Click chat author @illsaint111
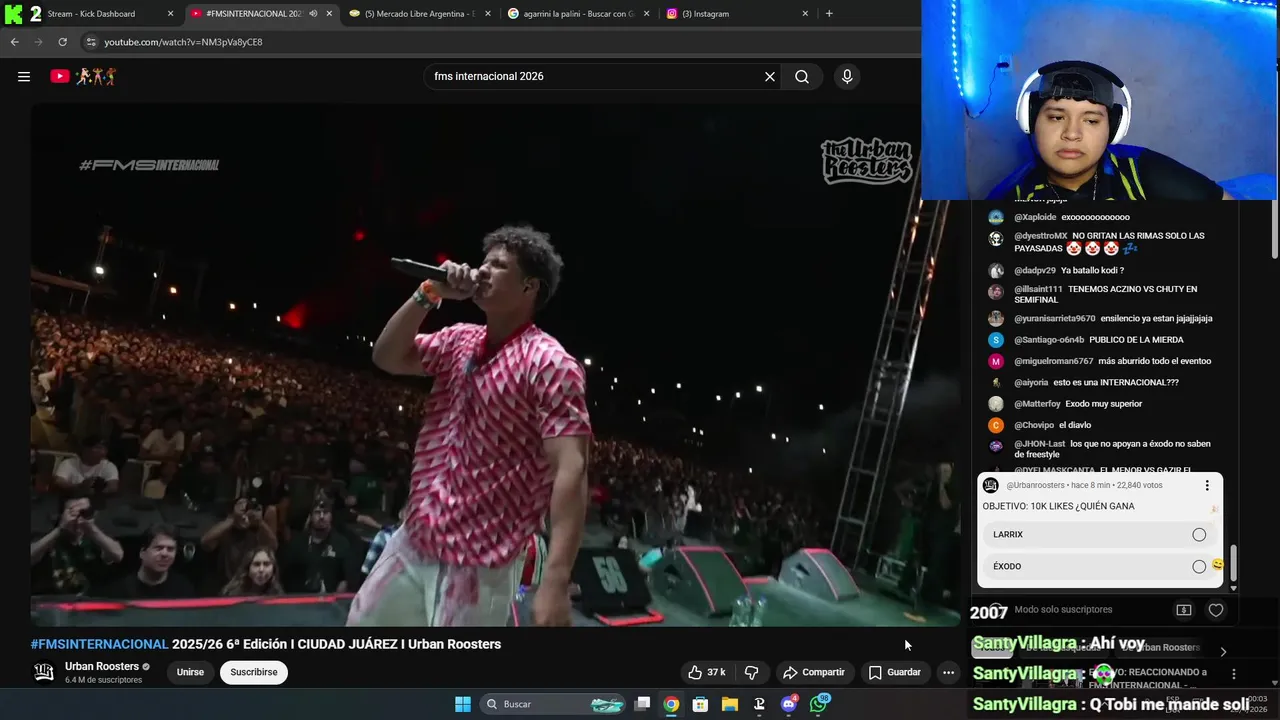Image resolution: width=1280 pixels, height=720 pixels. (x=1038, y=289)
